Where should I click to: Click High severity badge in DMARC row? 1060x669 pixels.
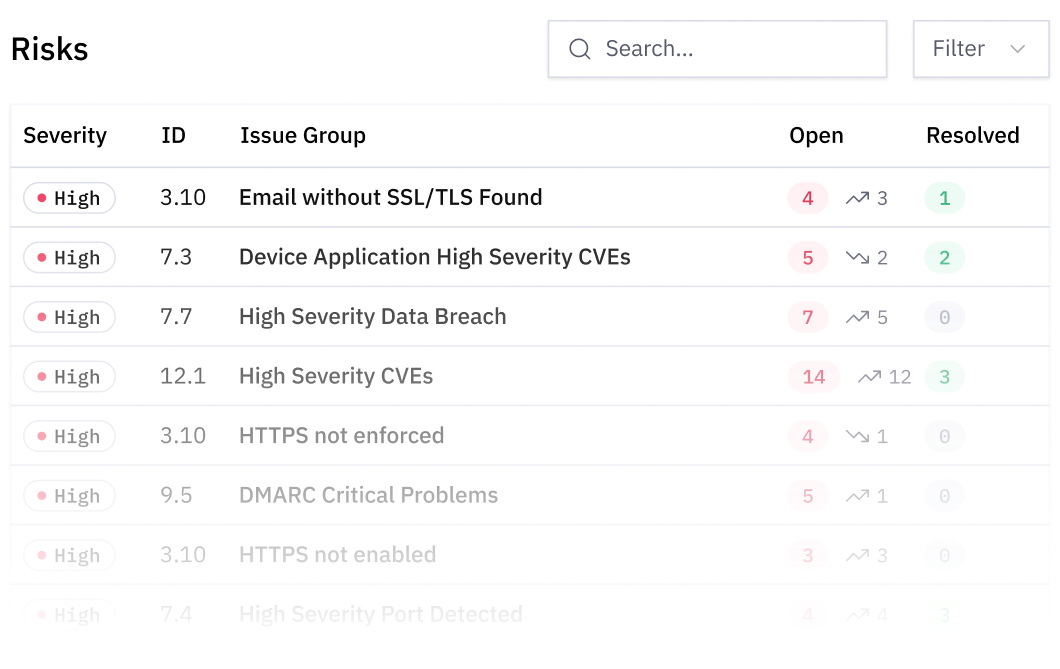point(69,496)
